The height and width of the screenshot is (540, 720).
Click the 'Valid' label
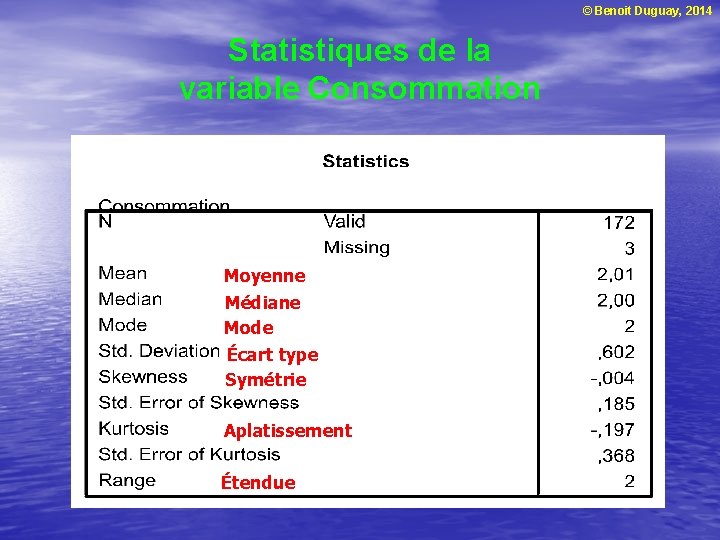tap(344, 221)
